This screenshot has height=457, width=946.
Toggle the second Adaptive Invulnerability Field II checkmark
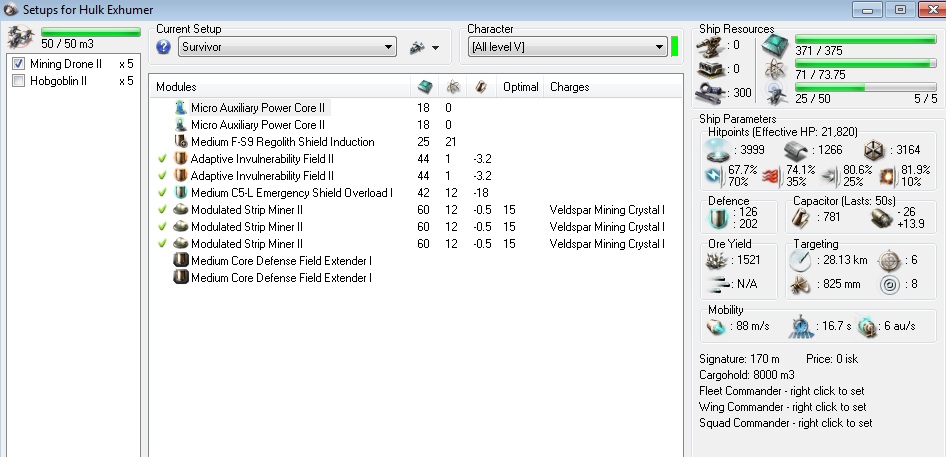coord(162,176)
